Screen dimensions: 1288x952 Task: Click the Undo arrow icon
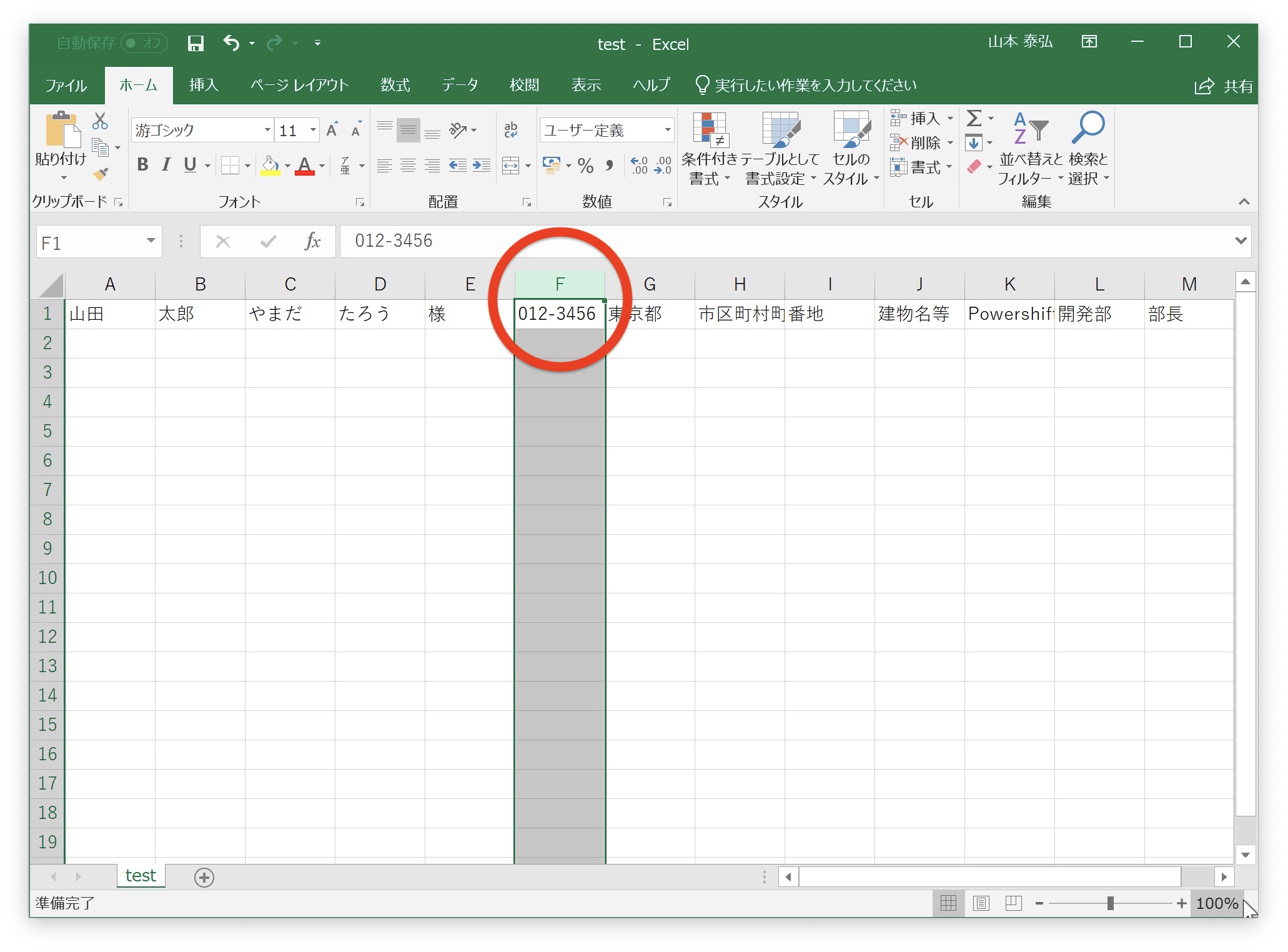click(231, 43)
